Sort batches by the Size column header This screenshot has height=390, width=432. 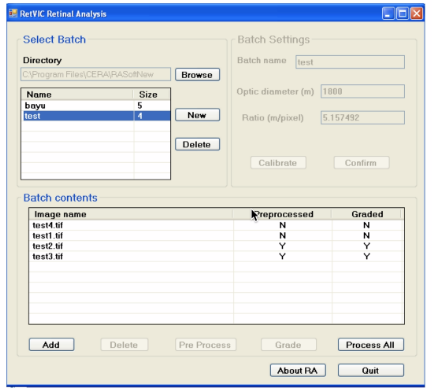151,94
